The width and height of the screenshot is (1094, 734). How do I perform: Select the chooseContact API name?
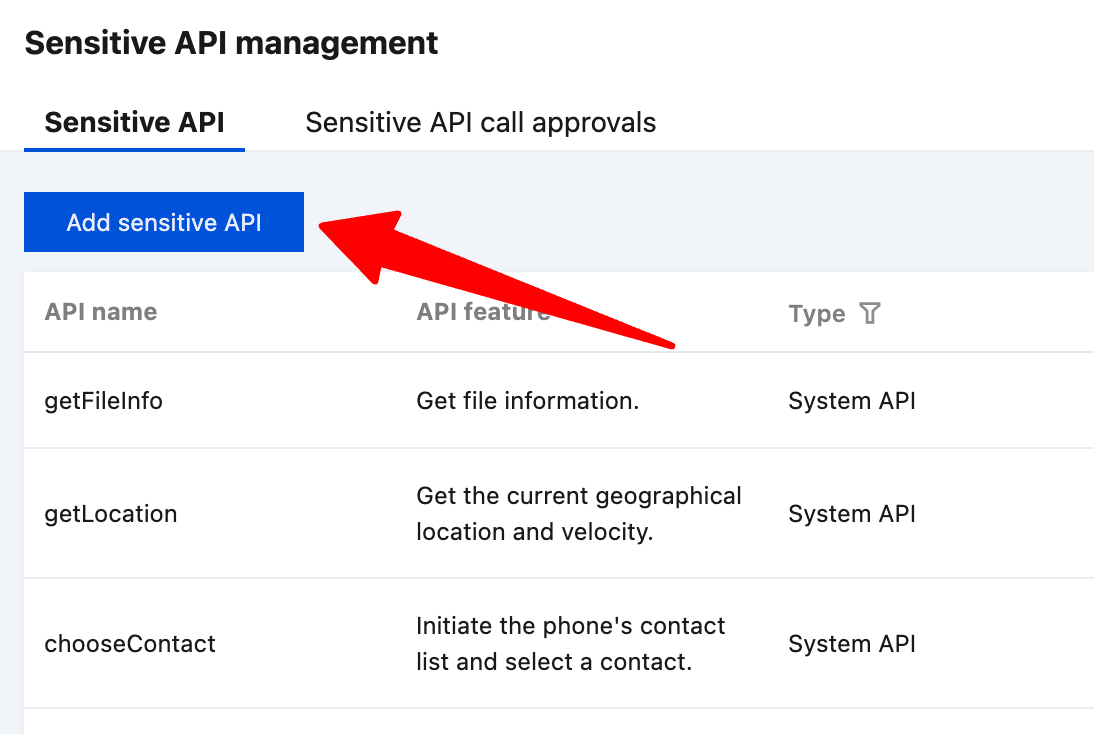130,644
